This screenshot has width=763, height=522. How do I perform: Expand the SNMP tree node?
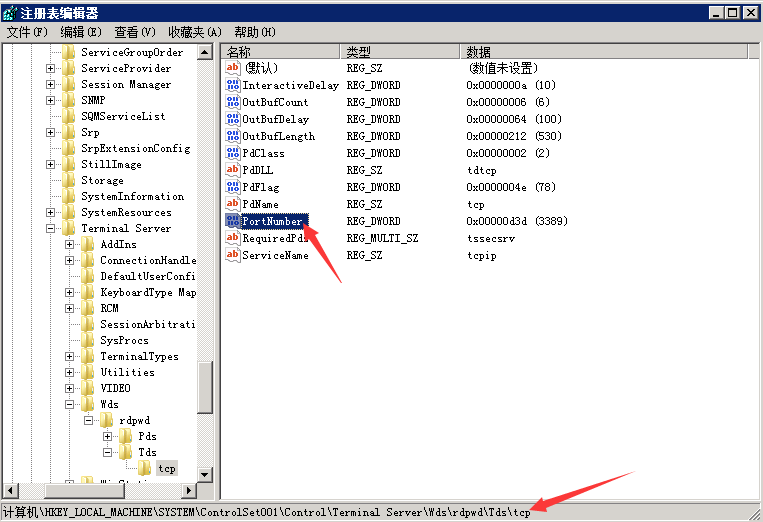[50, 100]
